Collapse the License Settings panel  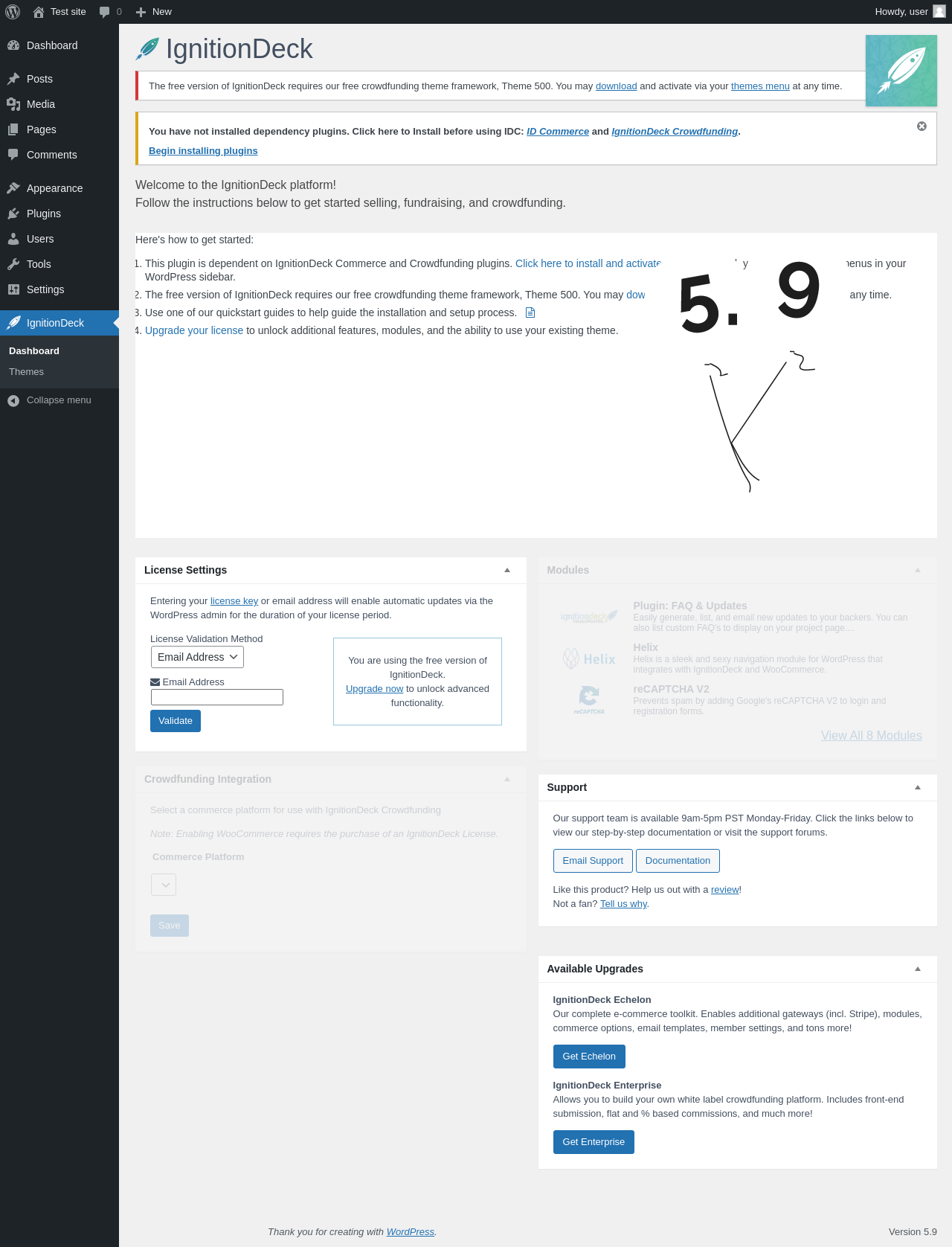tap(507, 570)
